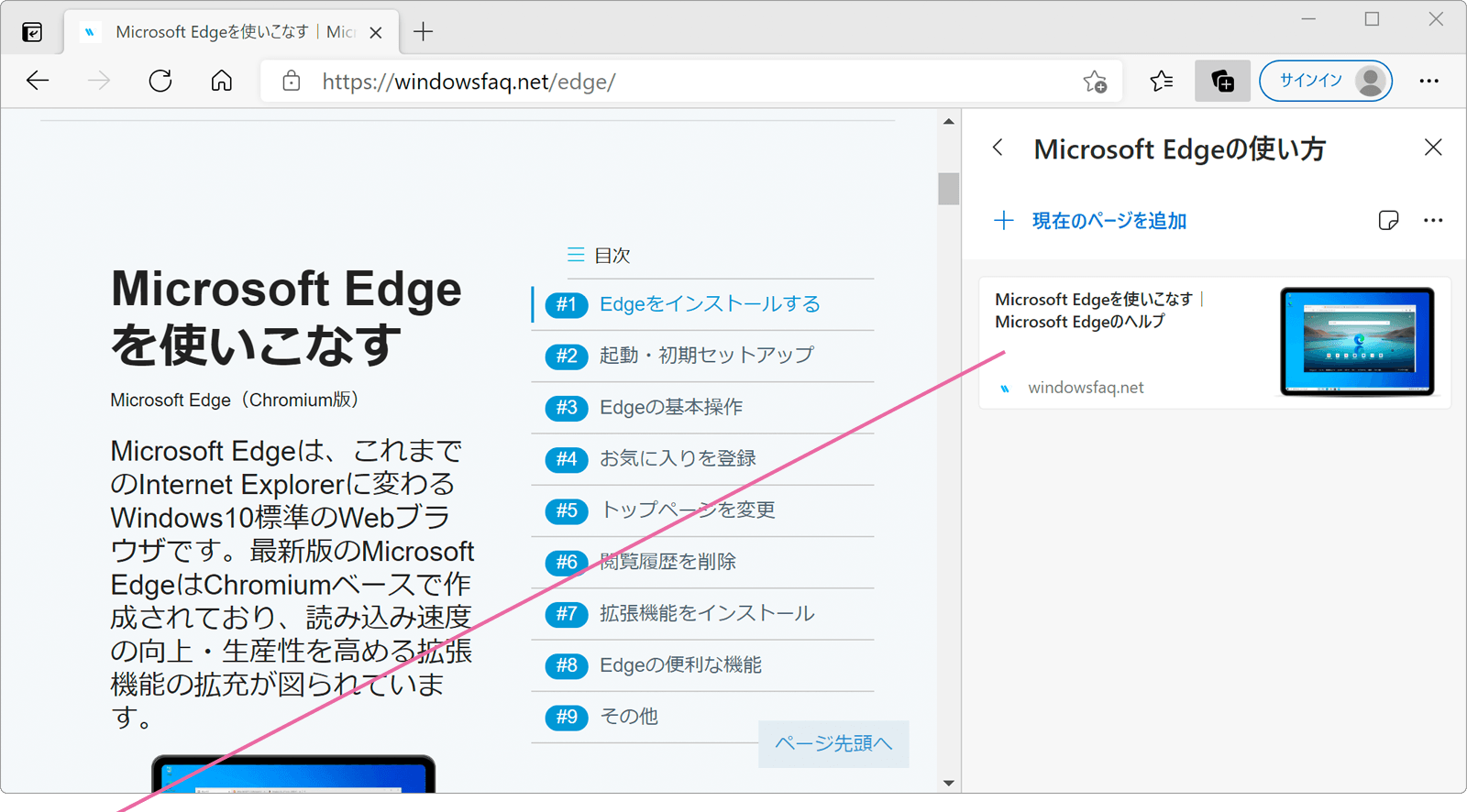Toggle the Collections pane button
Viewport: 1467px width, 812px height.
coord(1223,82)
